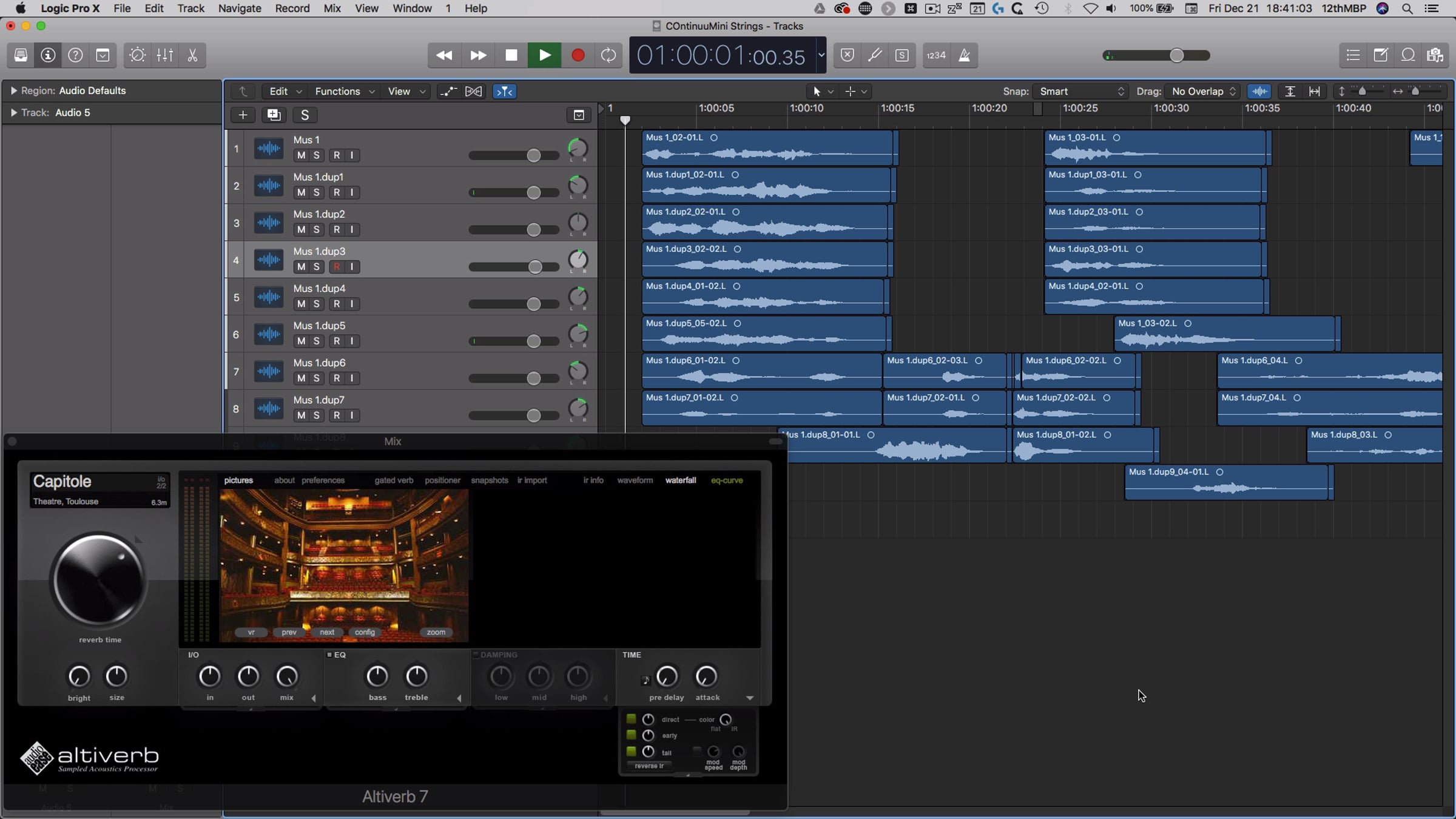1456x819 pixels.
Task: Switch to Altiverb waveform tab
Action: (x=635, y=480)
